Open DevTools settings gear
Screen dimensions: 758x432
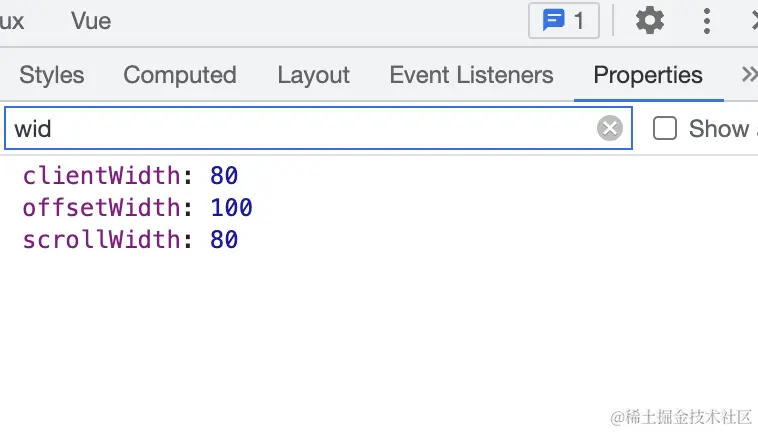pos(649,21)
